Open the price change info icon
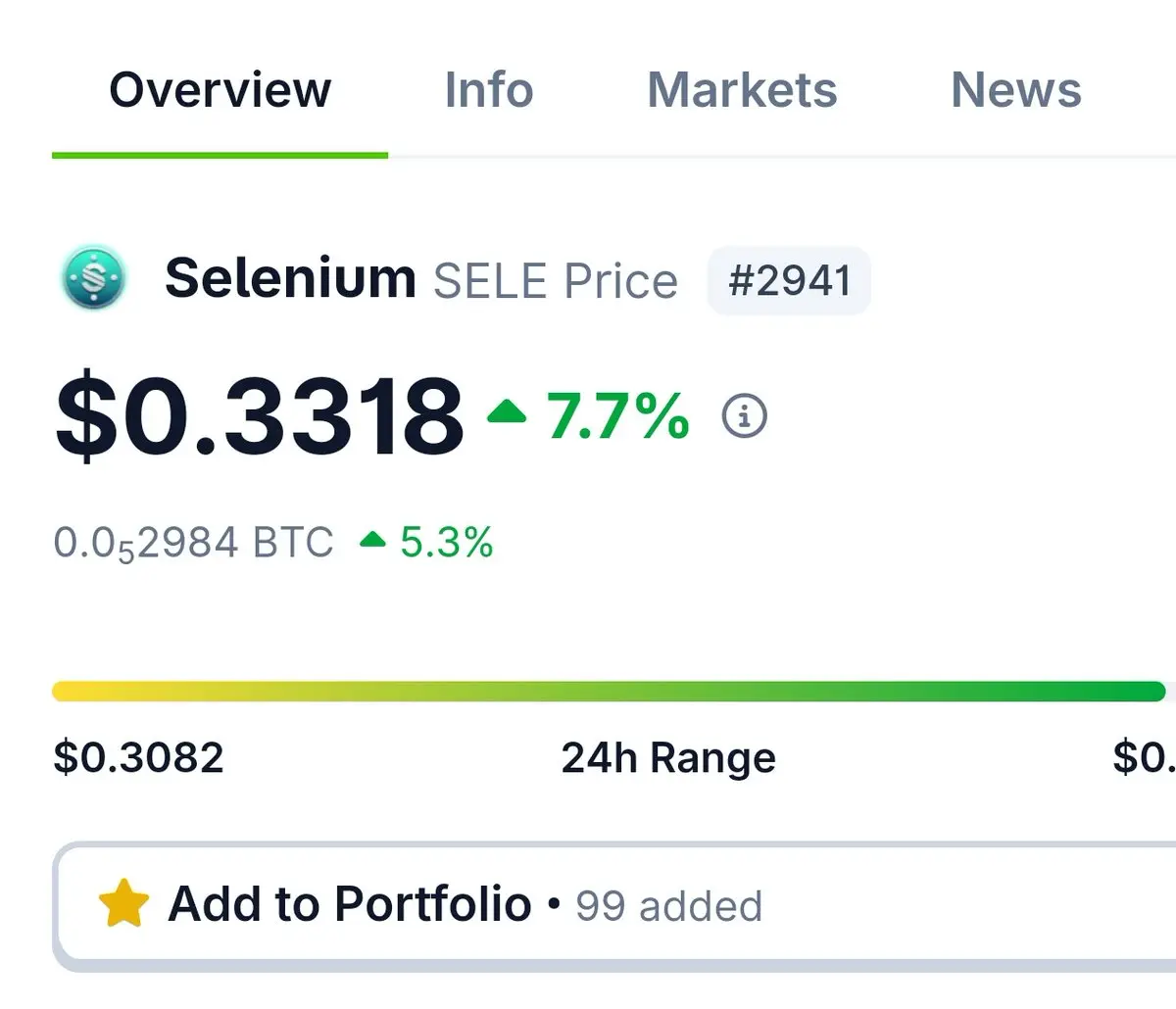Screen dimensions: 1176x1009 coord(745,416)
